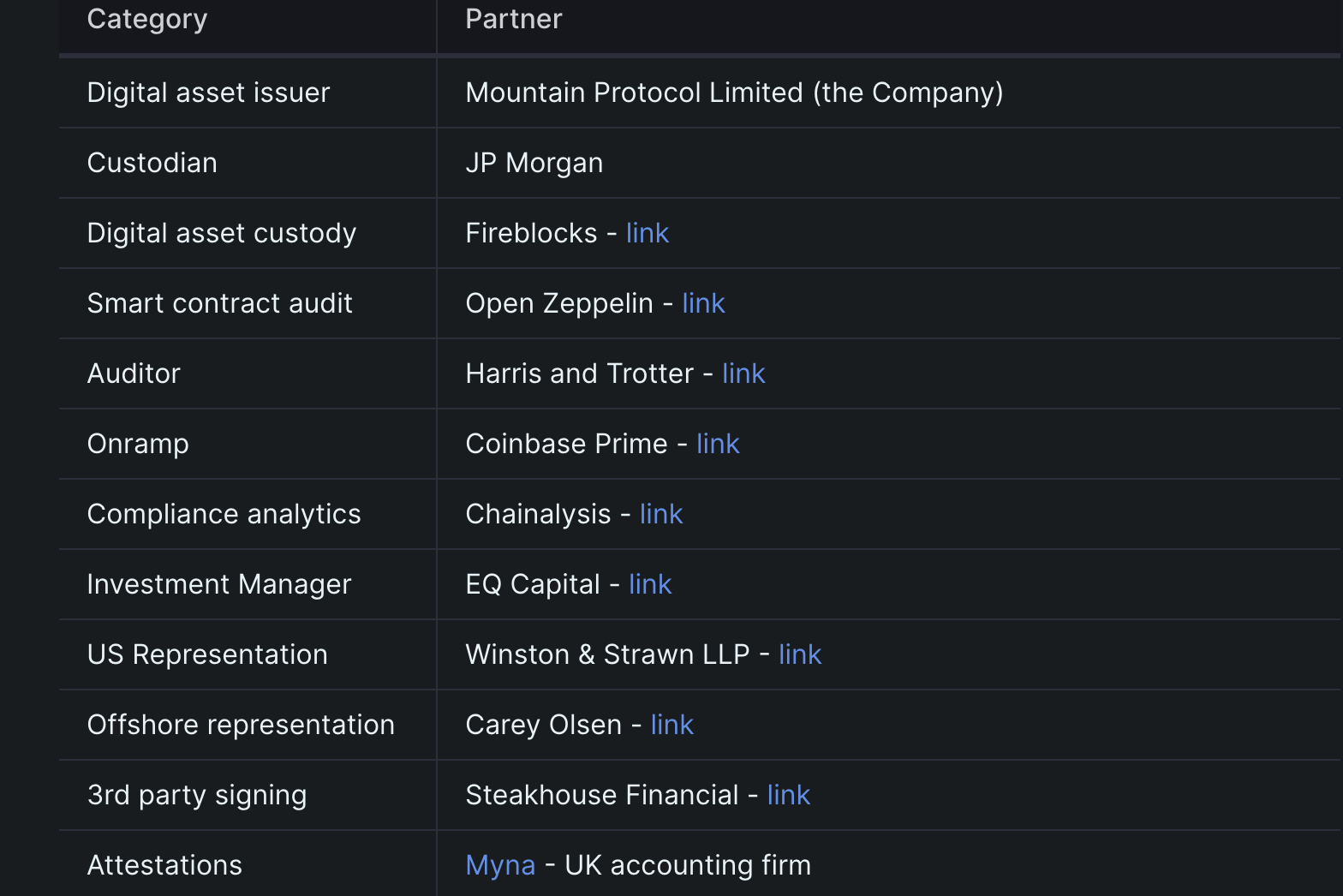Image resolution: width=1343 pixels, height=896 pixels.
Task: Click the Smart contract audit cell
Action: [219, 303]
